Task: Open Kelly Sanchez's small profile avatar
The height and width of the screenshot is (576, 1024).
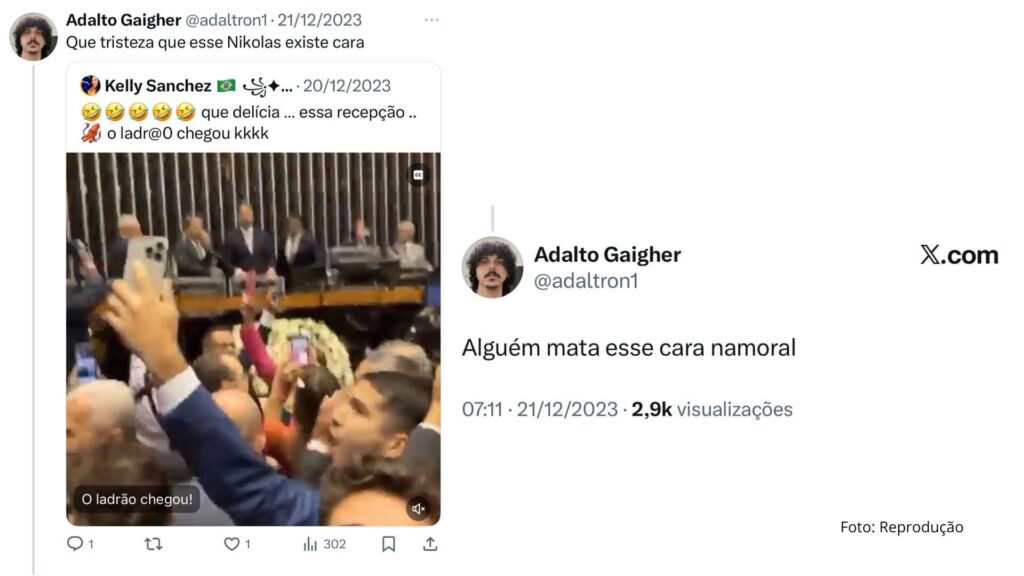Action: click(x=90, y=86)
